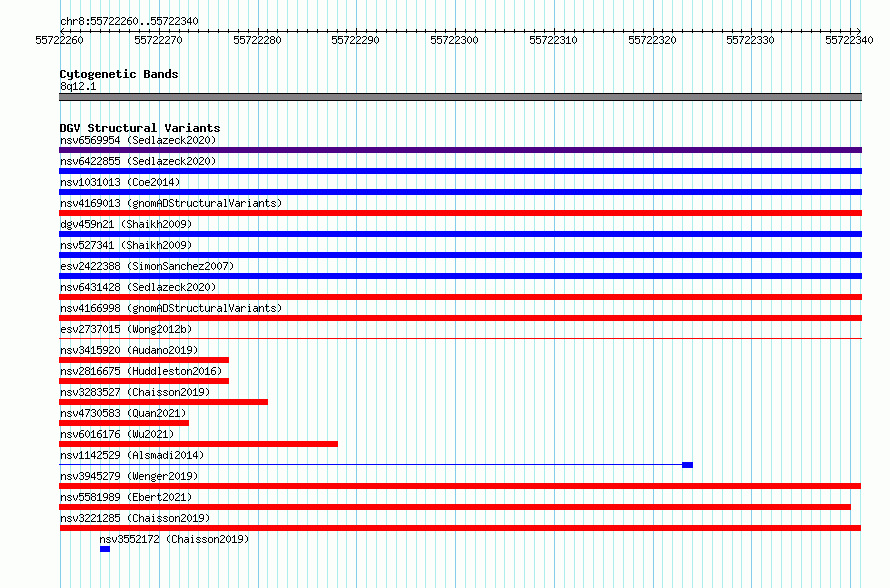Click the nsv3552172 (Chaisson2019) label
The image size is (890, 588).
click(174, 539)
